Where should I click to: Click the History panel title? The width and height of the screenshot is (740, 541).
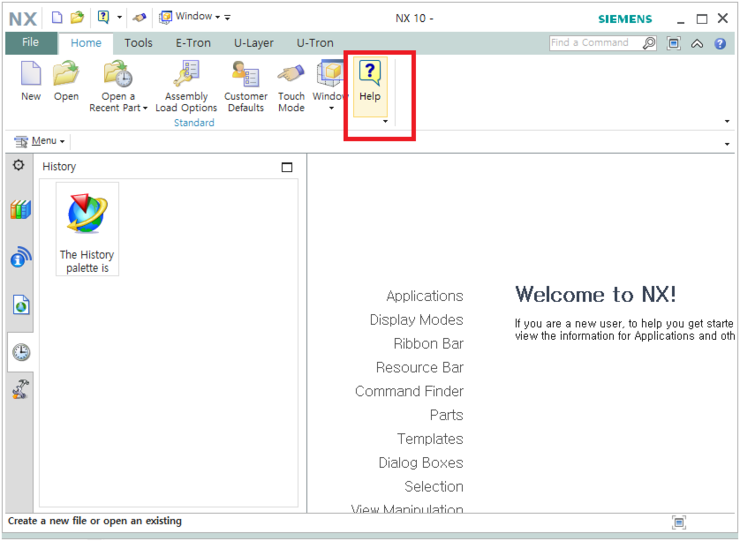[59, 167]
